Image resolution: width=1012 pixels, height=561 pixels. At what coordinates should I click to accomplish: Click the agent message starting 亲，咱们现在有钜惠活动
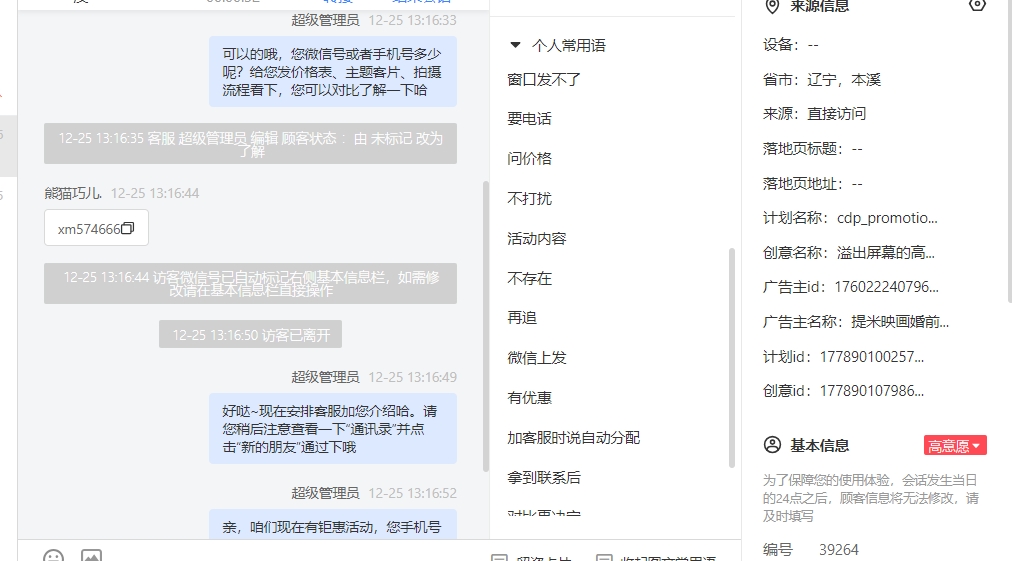point(332,524)
